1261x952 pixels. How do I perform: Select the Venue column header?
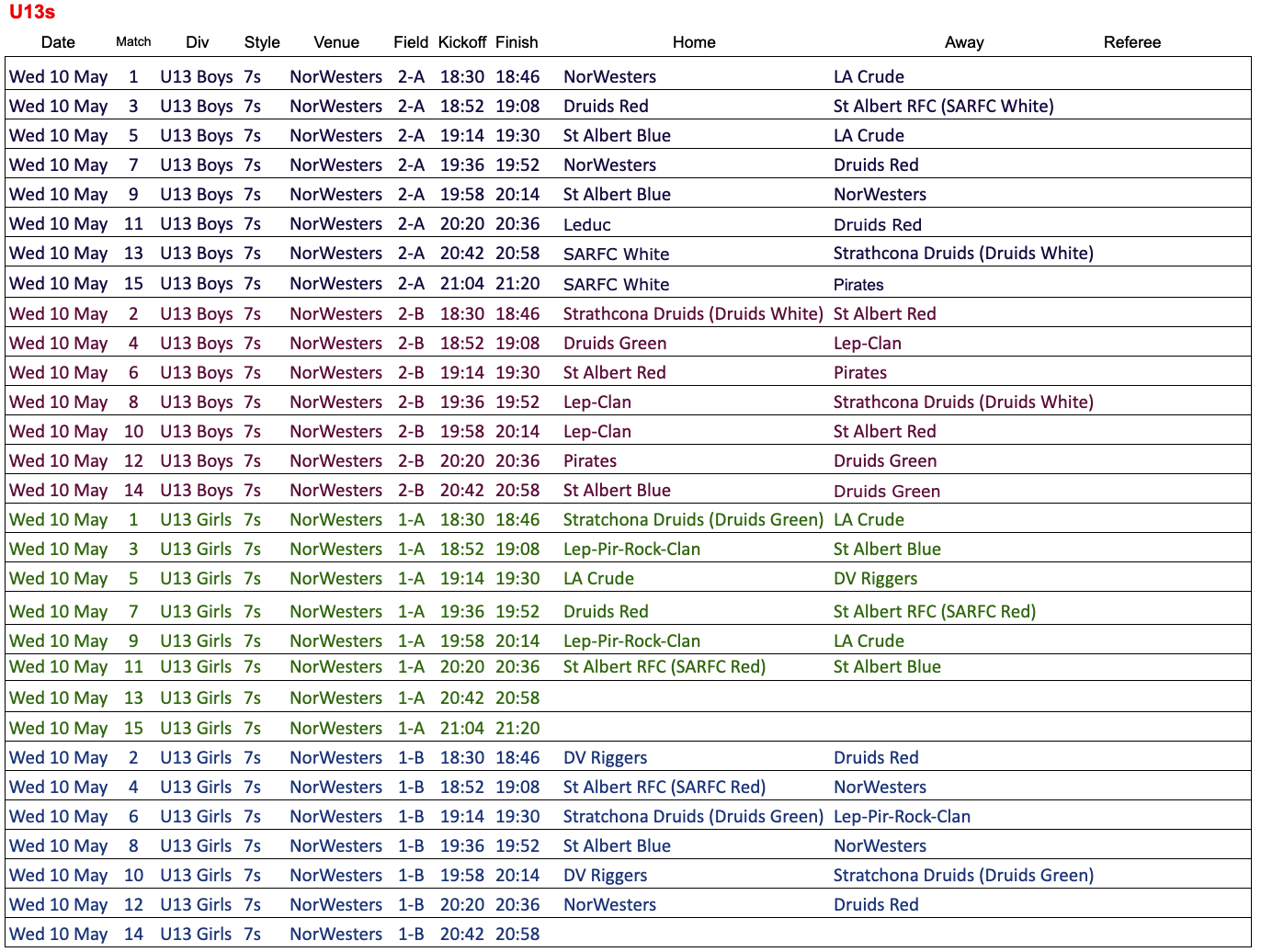click(336, 42)
